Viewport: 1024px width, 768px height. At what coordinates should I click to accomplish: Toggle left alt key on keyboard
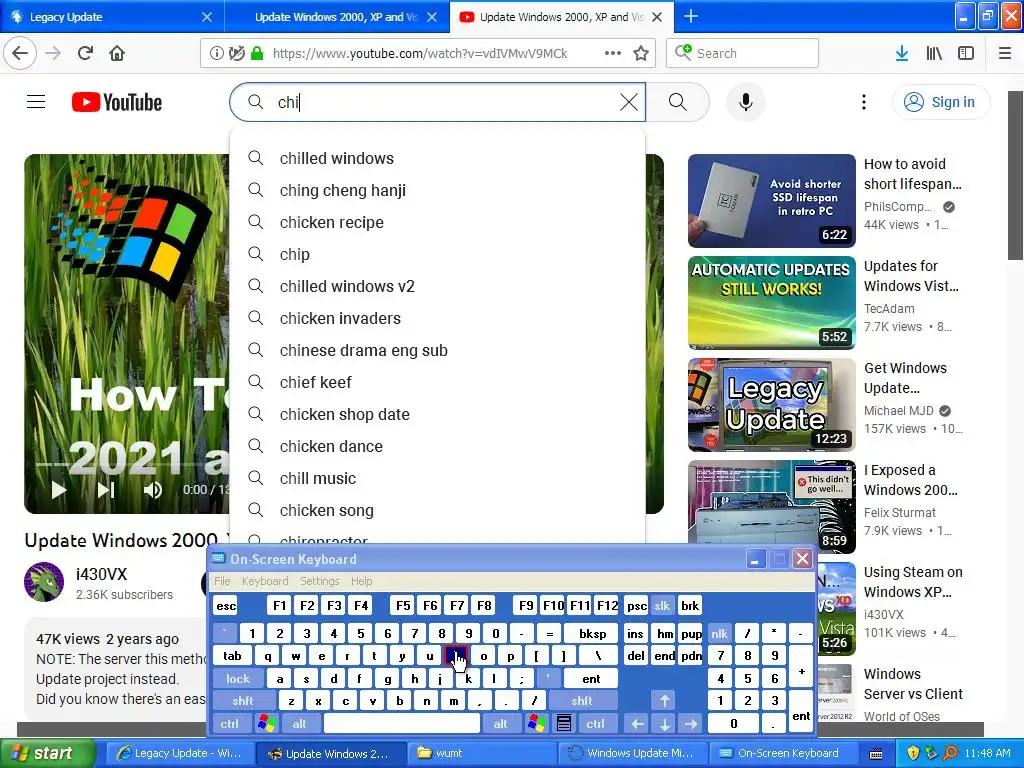pos(300,724)
